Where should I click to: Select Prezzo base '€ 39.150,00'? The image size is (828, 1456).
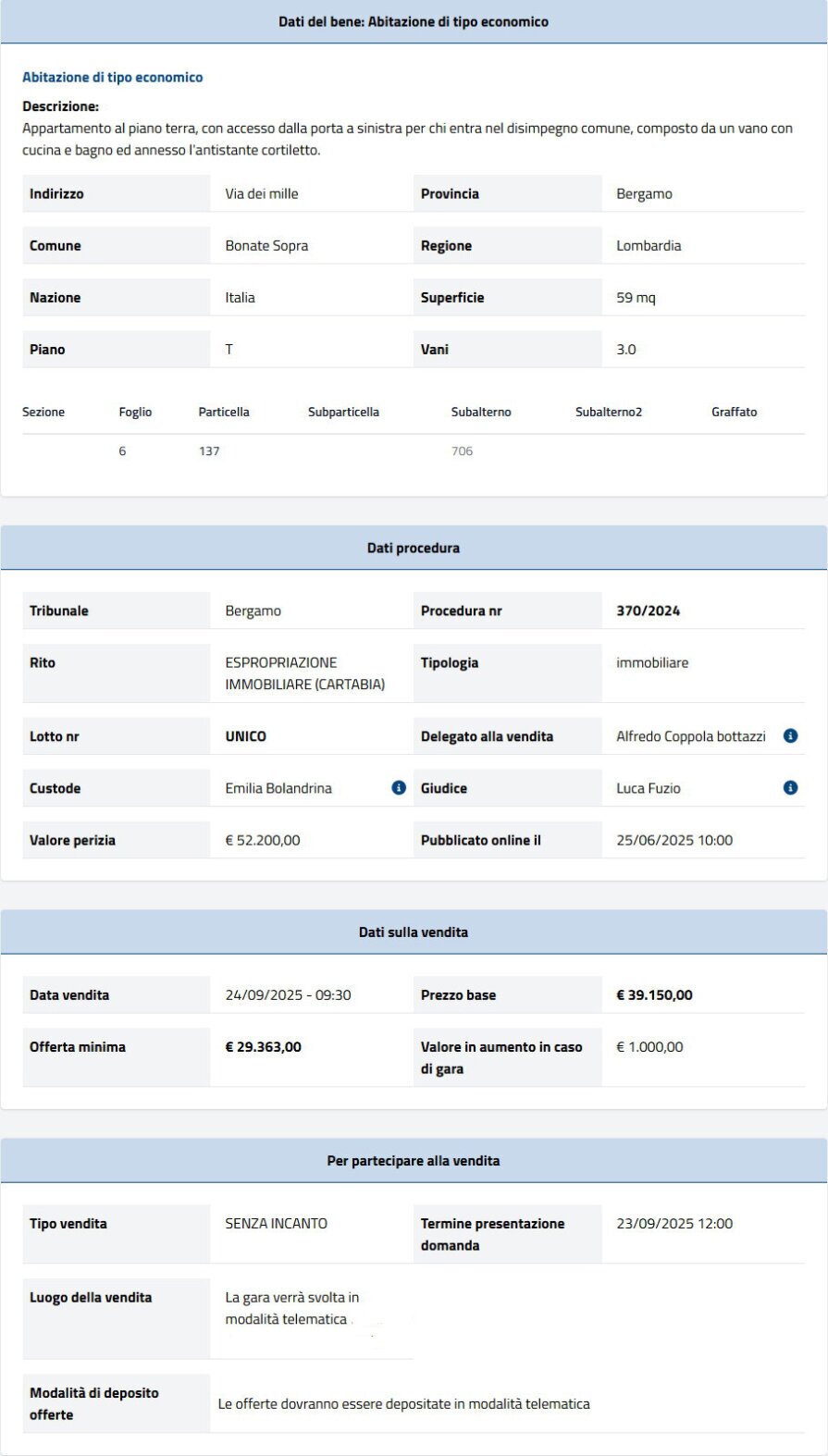click(x=654, y=995)
